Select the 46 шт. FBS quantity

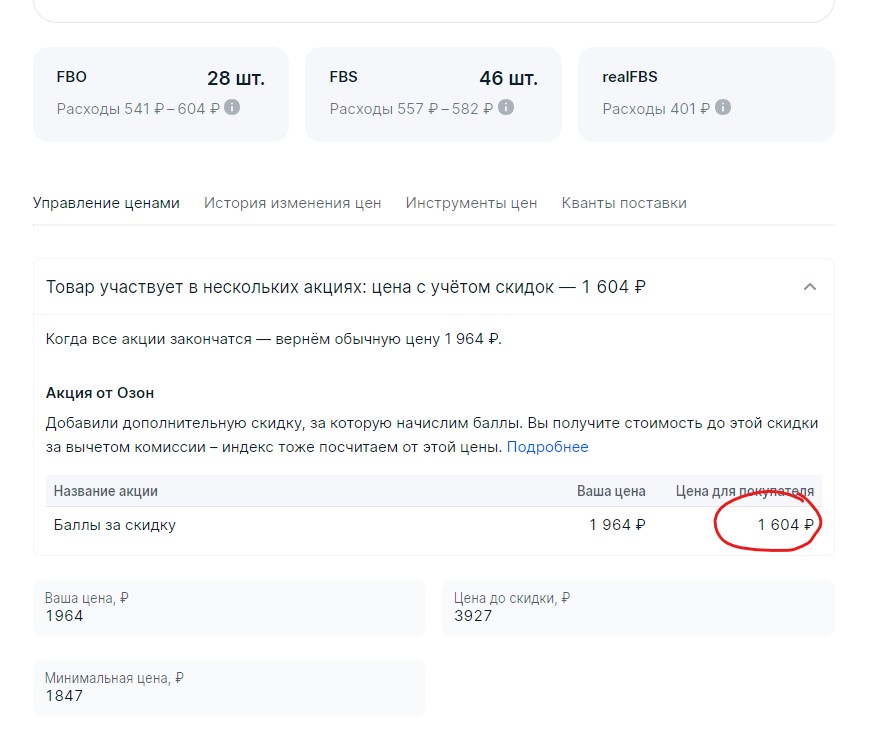[508, 78]
